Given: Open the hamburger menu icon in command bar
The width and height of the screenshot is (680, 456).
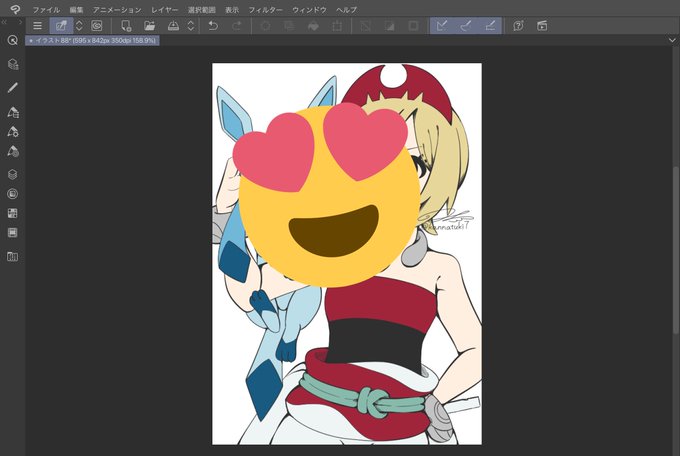Looking at the screenshot, I should 38,26.
